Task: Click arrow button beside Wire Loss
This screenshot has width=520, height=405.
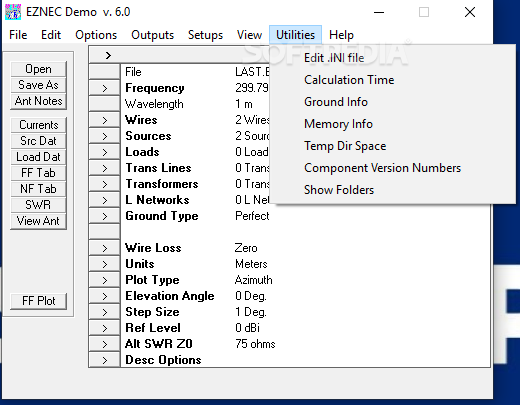Action: click(105, 248)
